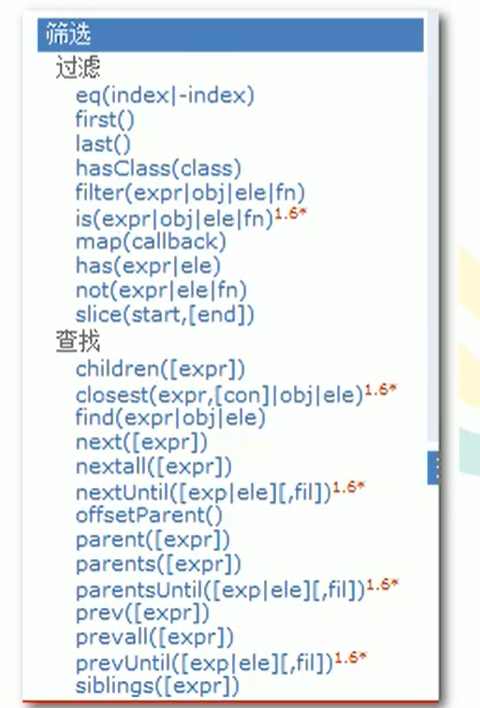Viewport: 480px width, 708px height.
Task: Click the 筛选 blue section header
Action: [x=230, y=35]
